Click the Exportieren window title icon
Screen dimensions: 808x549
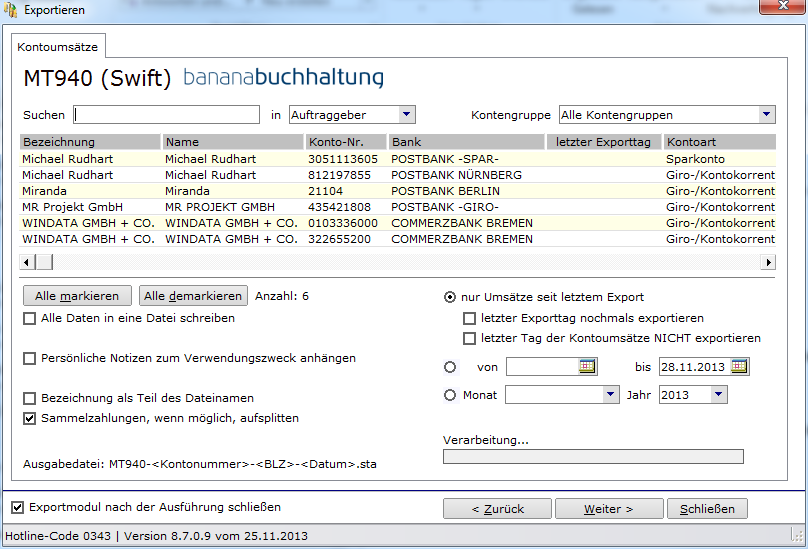tap(10, 10)
